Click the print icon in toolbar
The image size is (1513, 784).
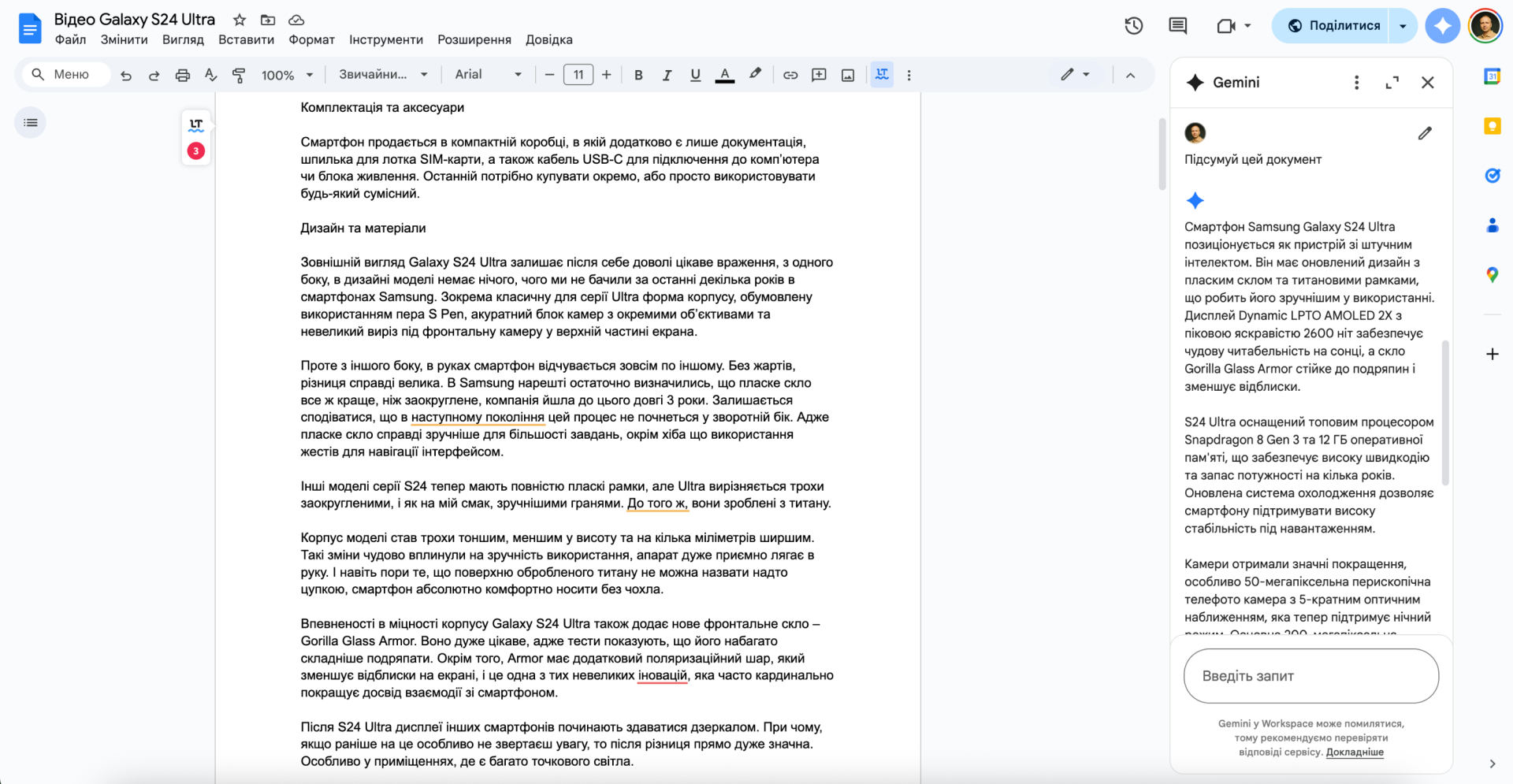pyautogui.click(x=182, y=75)
